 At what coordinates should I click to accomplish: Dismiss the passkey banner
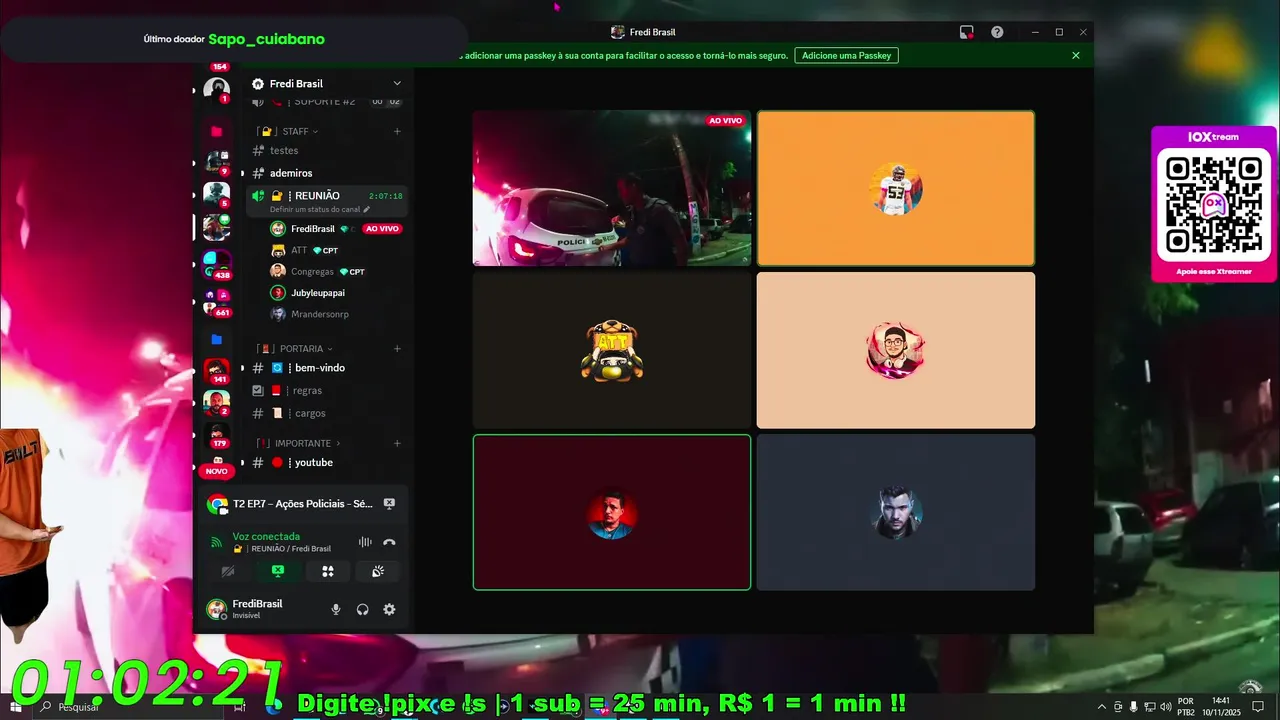pos(1076,55)
